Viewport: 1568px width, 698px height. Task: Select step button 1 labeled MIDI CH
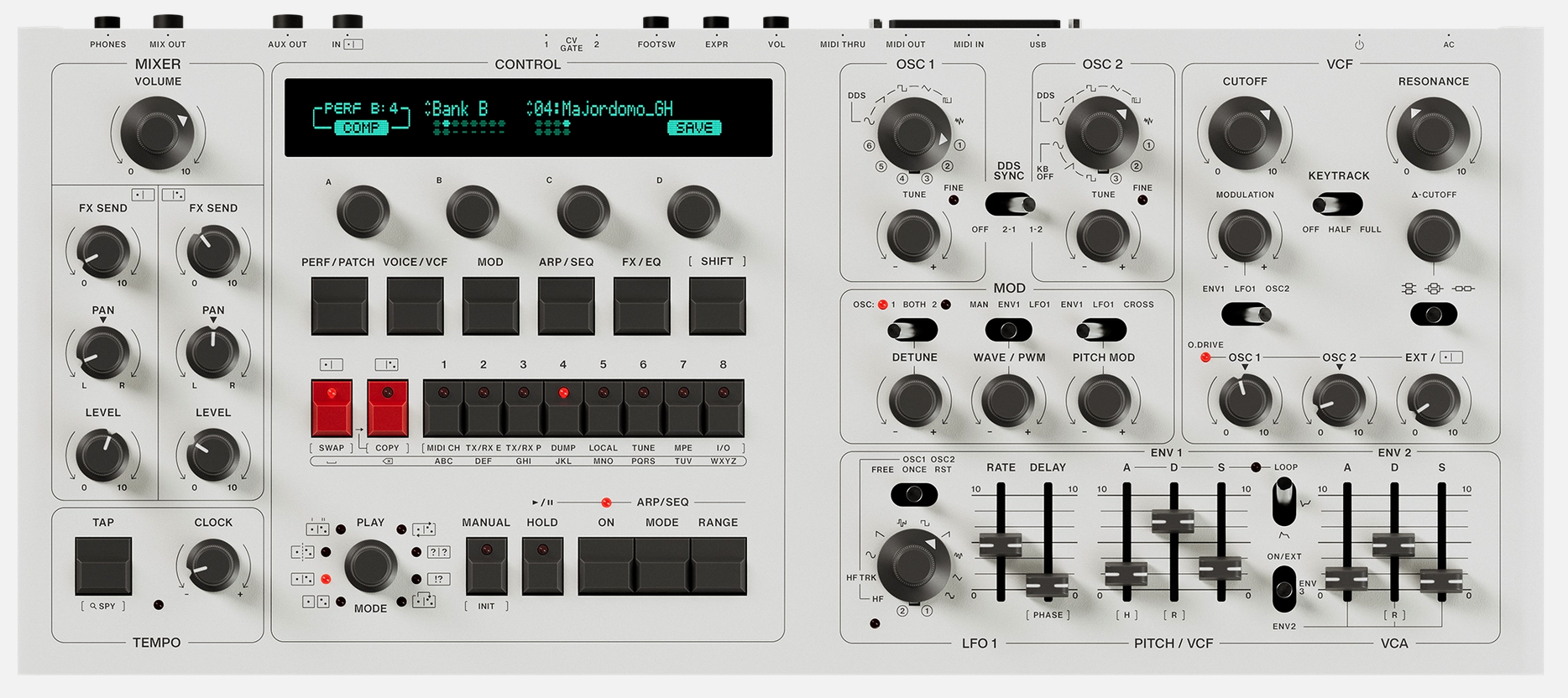point(444,408)
